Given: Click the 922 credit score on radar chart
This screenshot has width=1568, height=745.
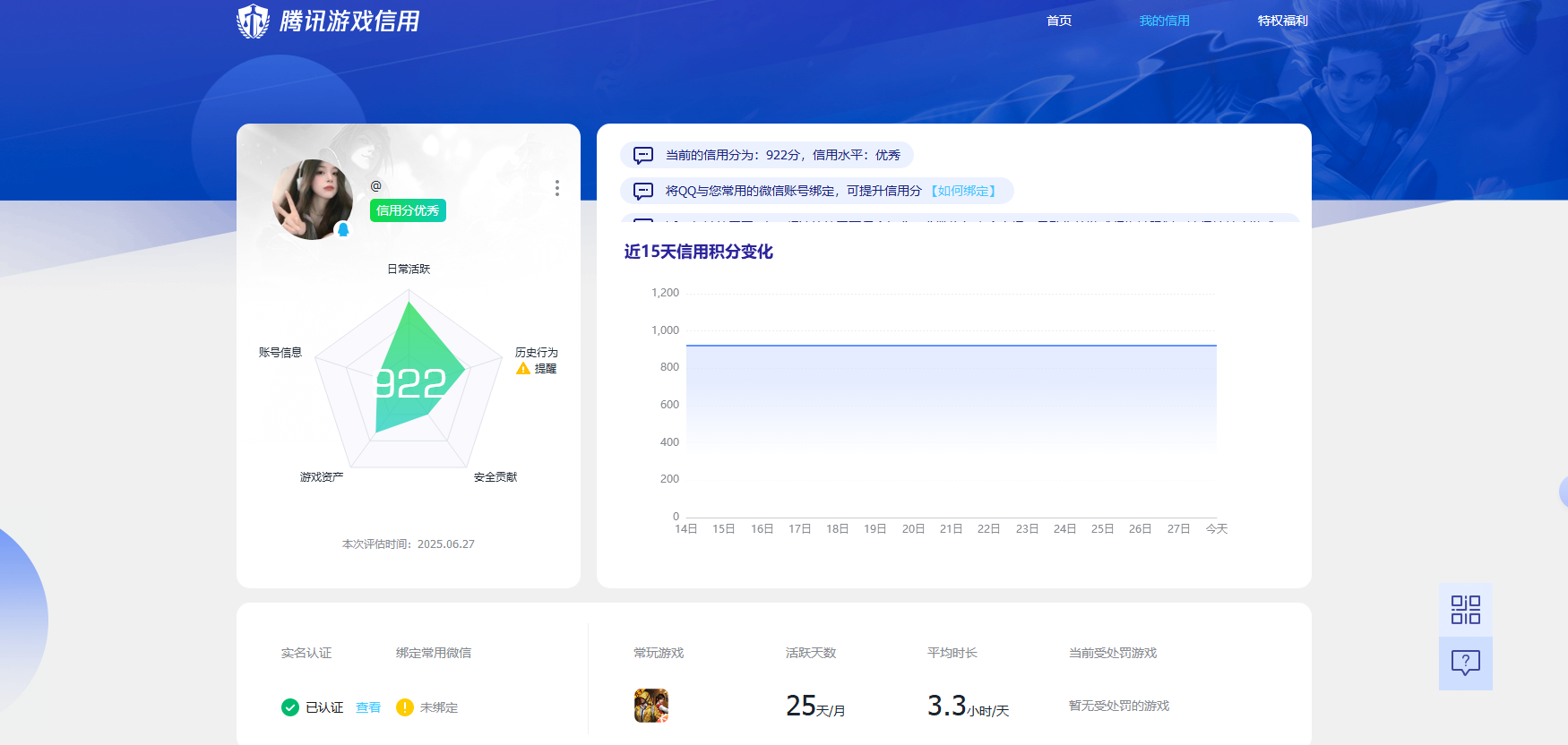Looking at the screenshot, I should 410,384.
